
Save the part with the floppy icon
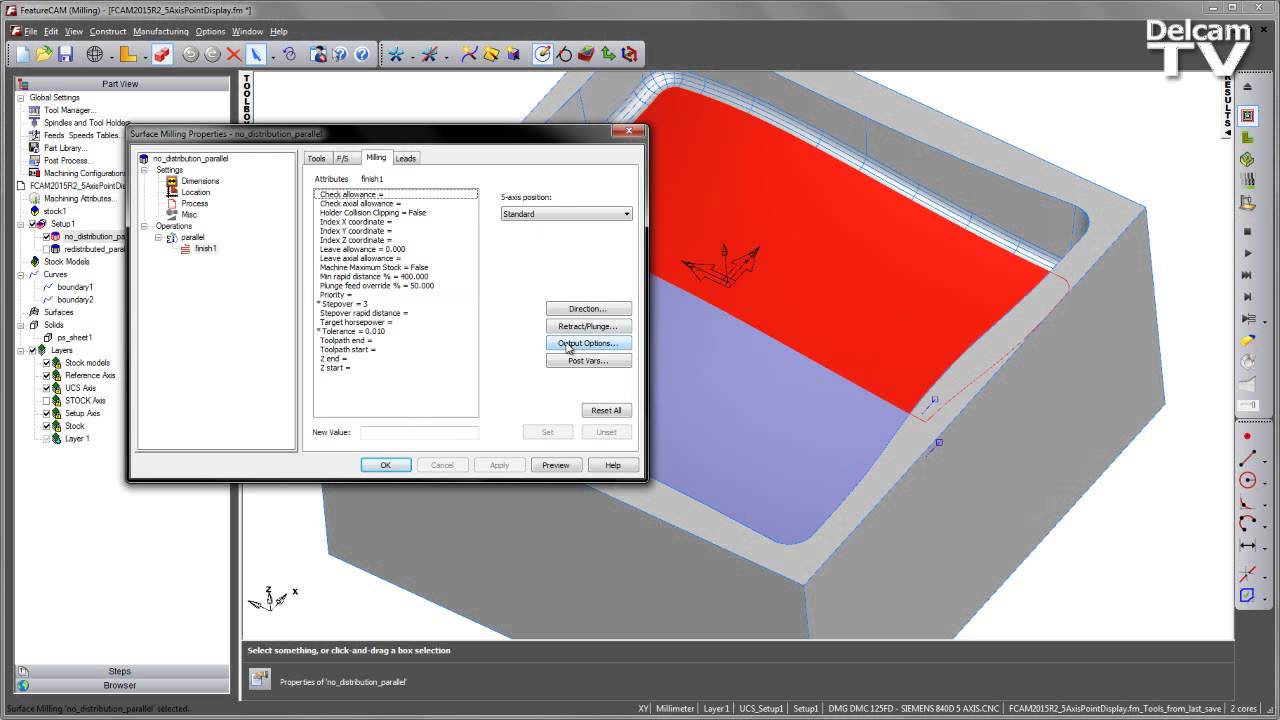coord(65,54)
